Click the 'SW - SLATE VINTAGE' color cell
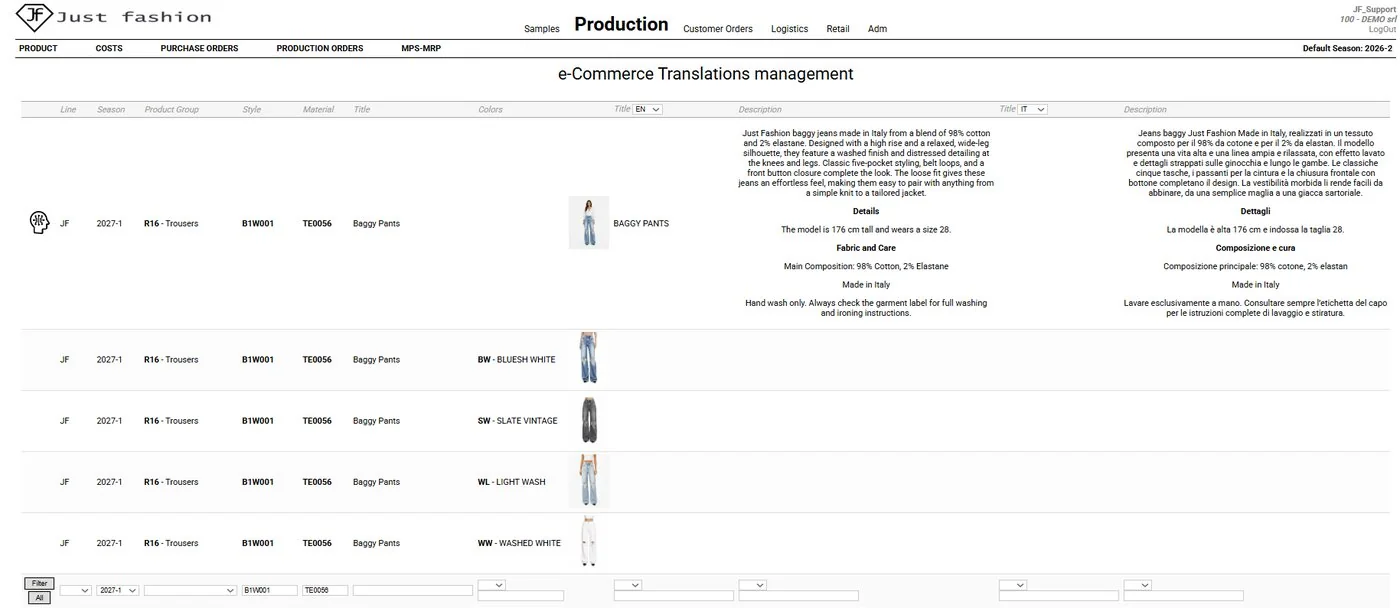The image size is (1400, 608). (518, 421)
